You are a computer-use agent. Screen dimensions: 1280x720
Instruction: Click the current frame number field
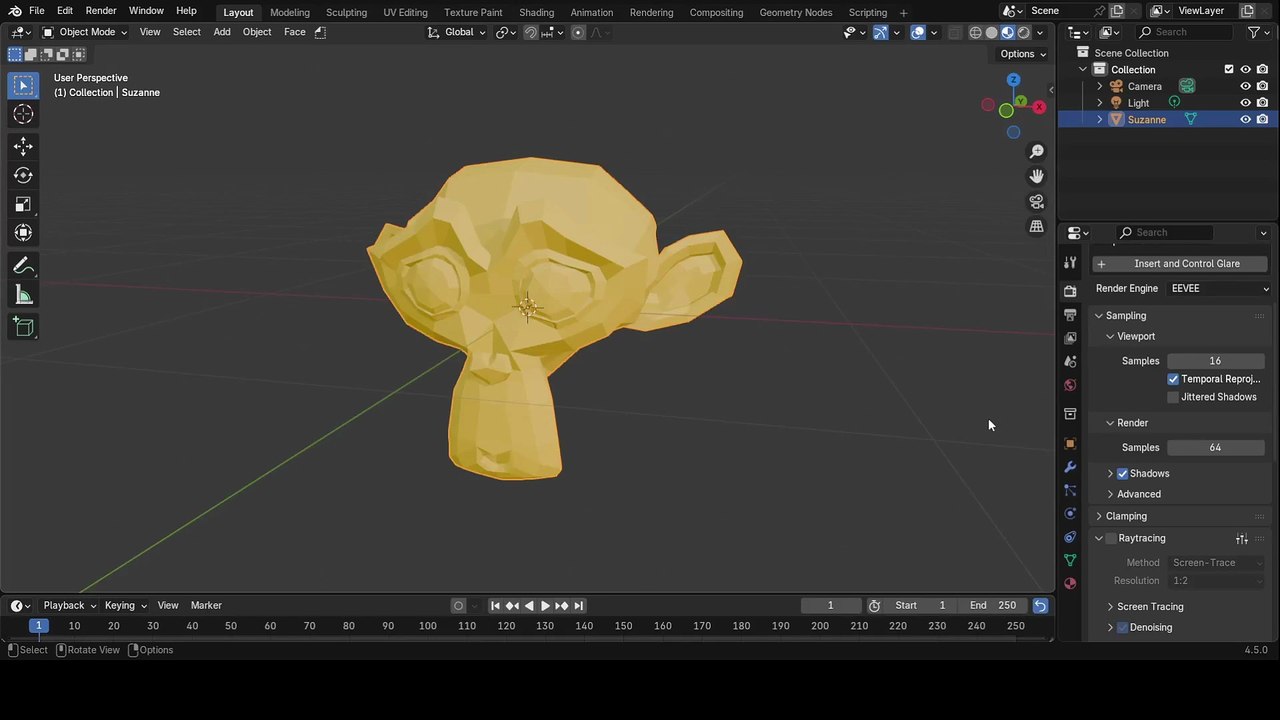coord(830,605)
